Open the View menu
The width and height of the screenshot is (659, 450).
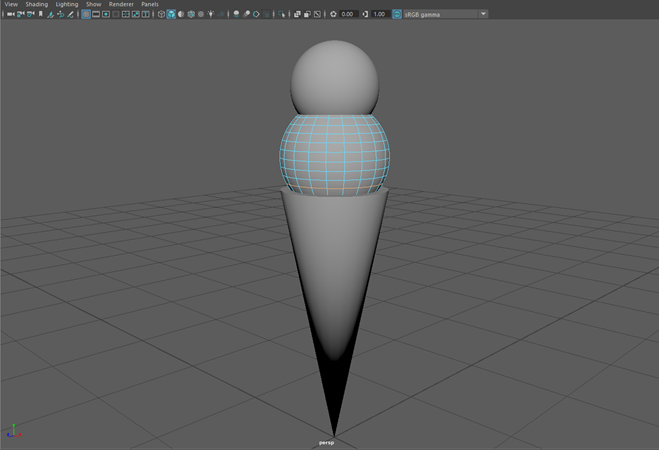11,4
